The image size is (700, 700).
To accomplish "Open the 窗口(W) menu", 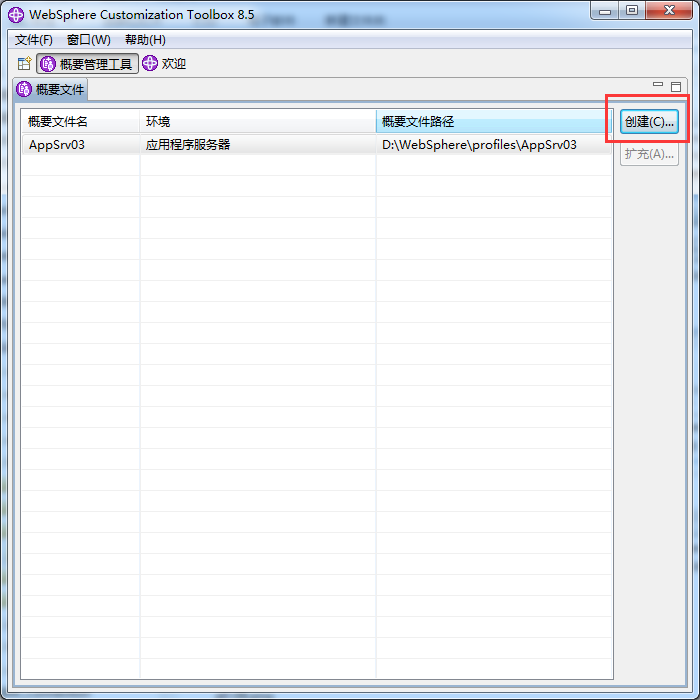I will 88,40.
